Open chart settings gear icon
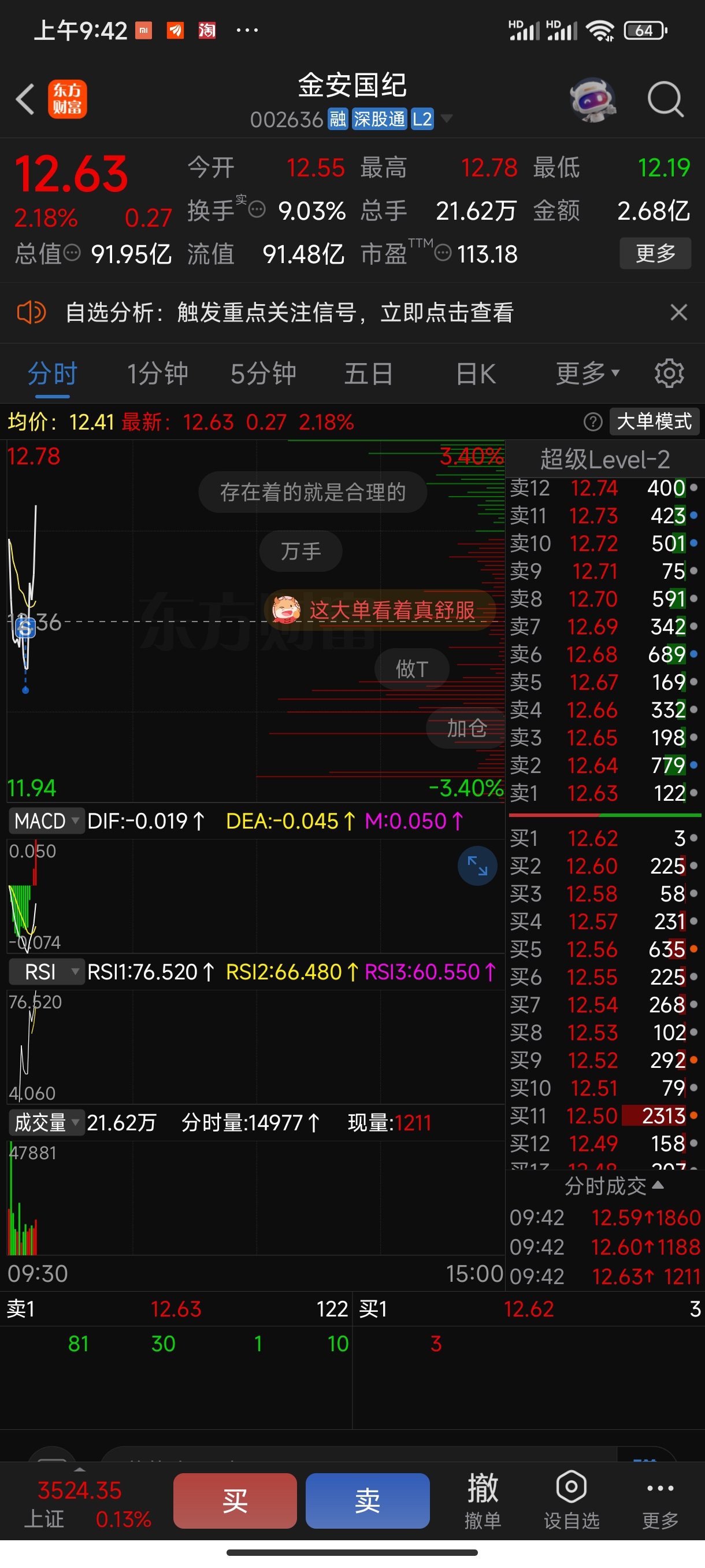Screen dimensions: 705x1568 pyautogui.click(x=669, y=373)
